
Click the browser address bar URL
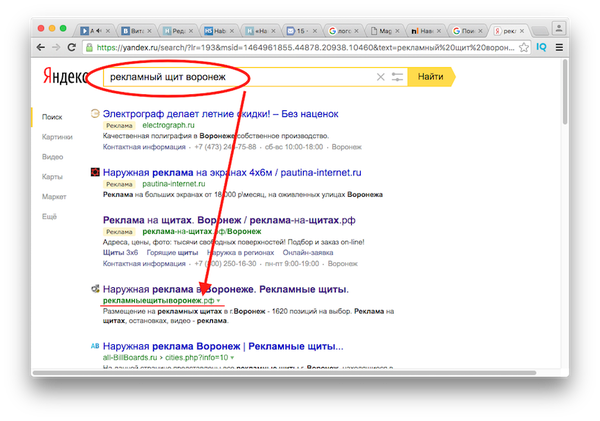pos(305,48)
